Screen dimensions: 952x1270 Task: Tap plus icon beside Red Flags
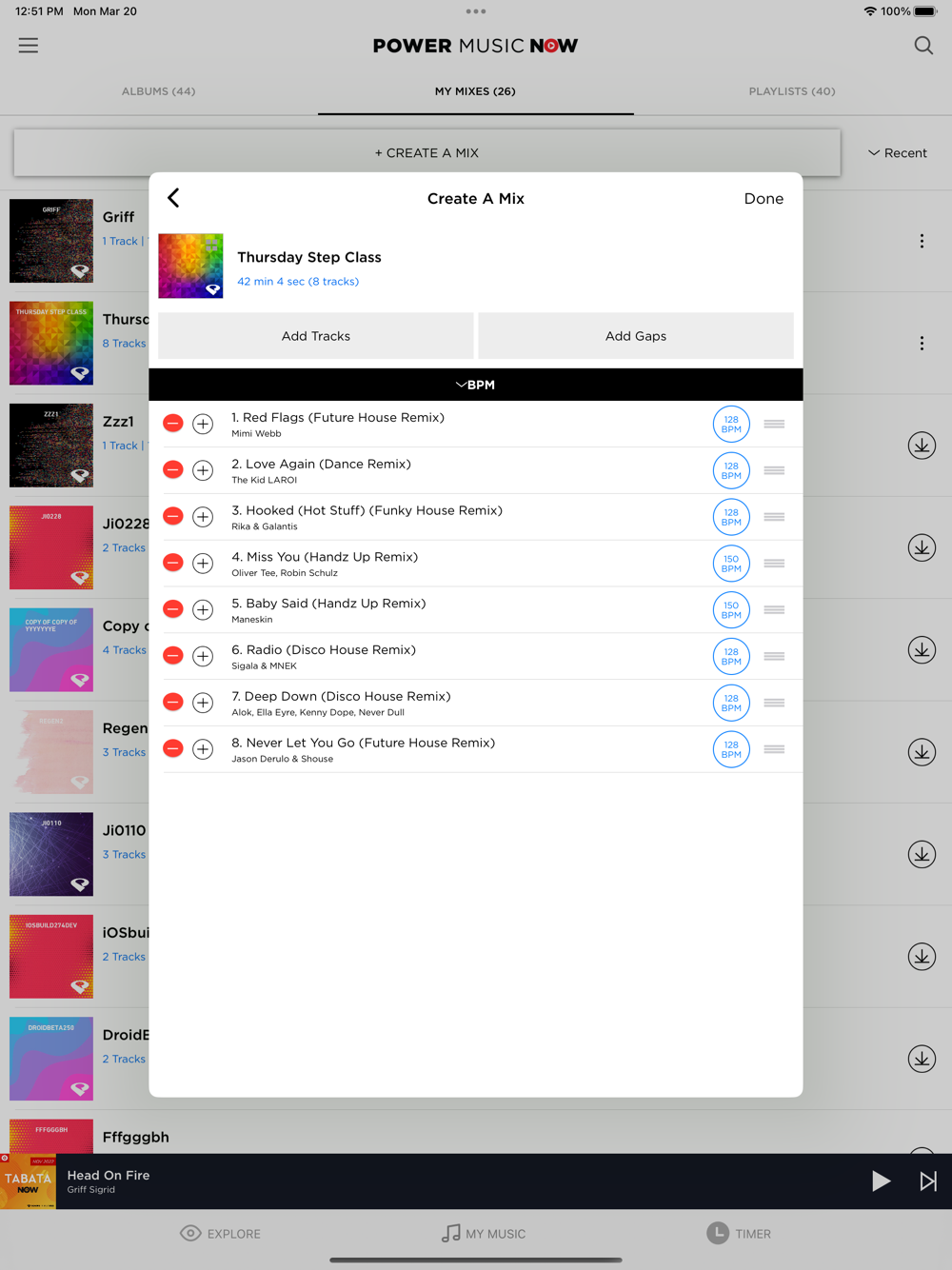[203, 424]
